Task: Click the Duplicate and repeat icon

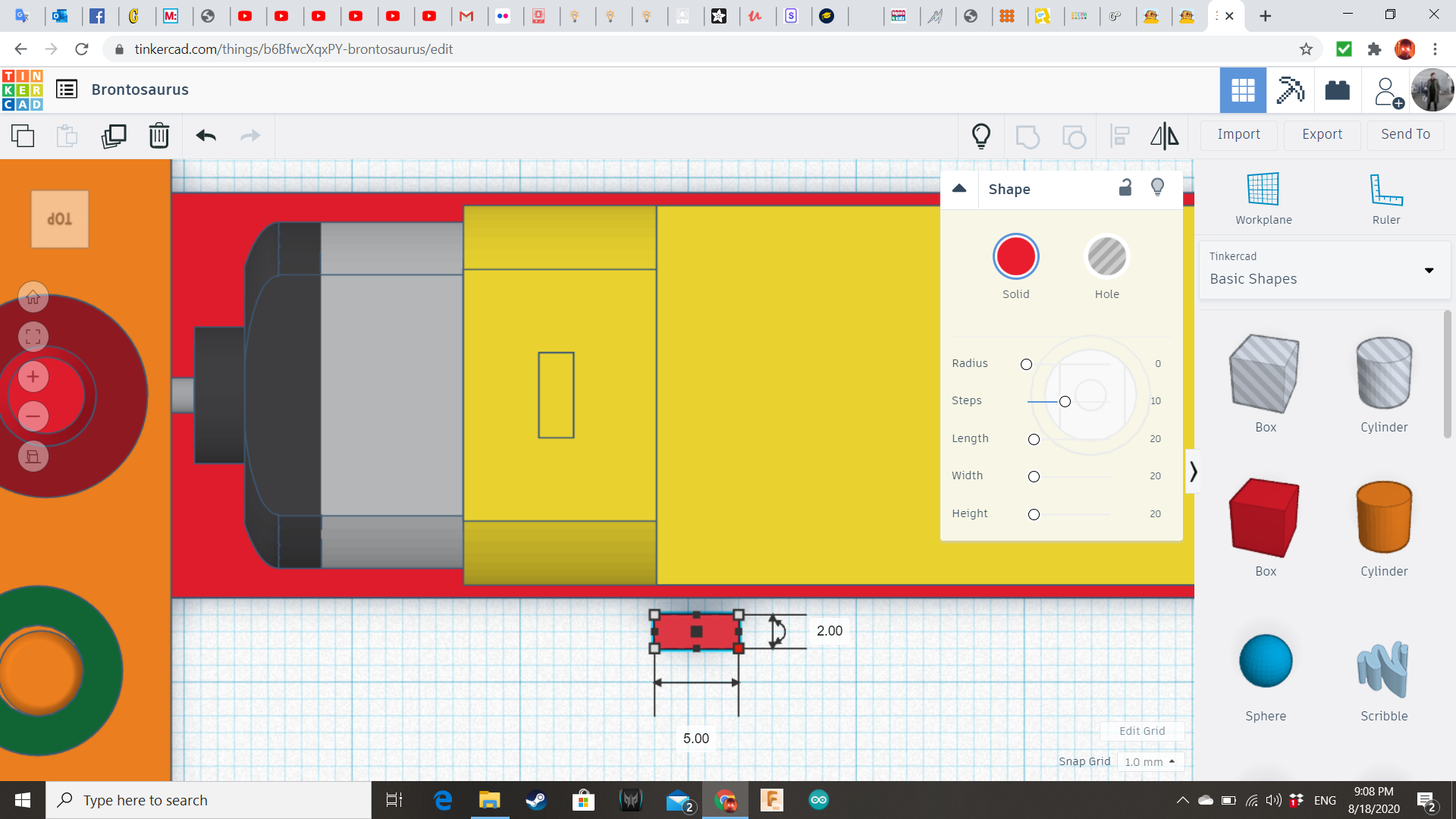Action: 114,136
